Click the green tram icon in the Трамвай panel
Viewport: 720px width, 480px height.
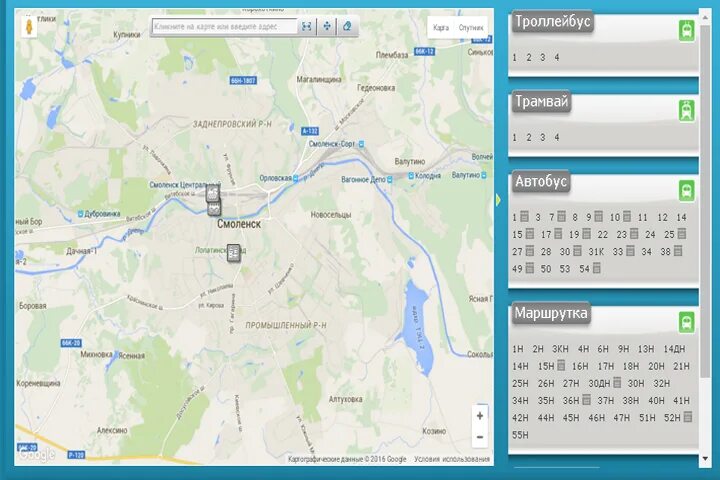point(686,111)
